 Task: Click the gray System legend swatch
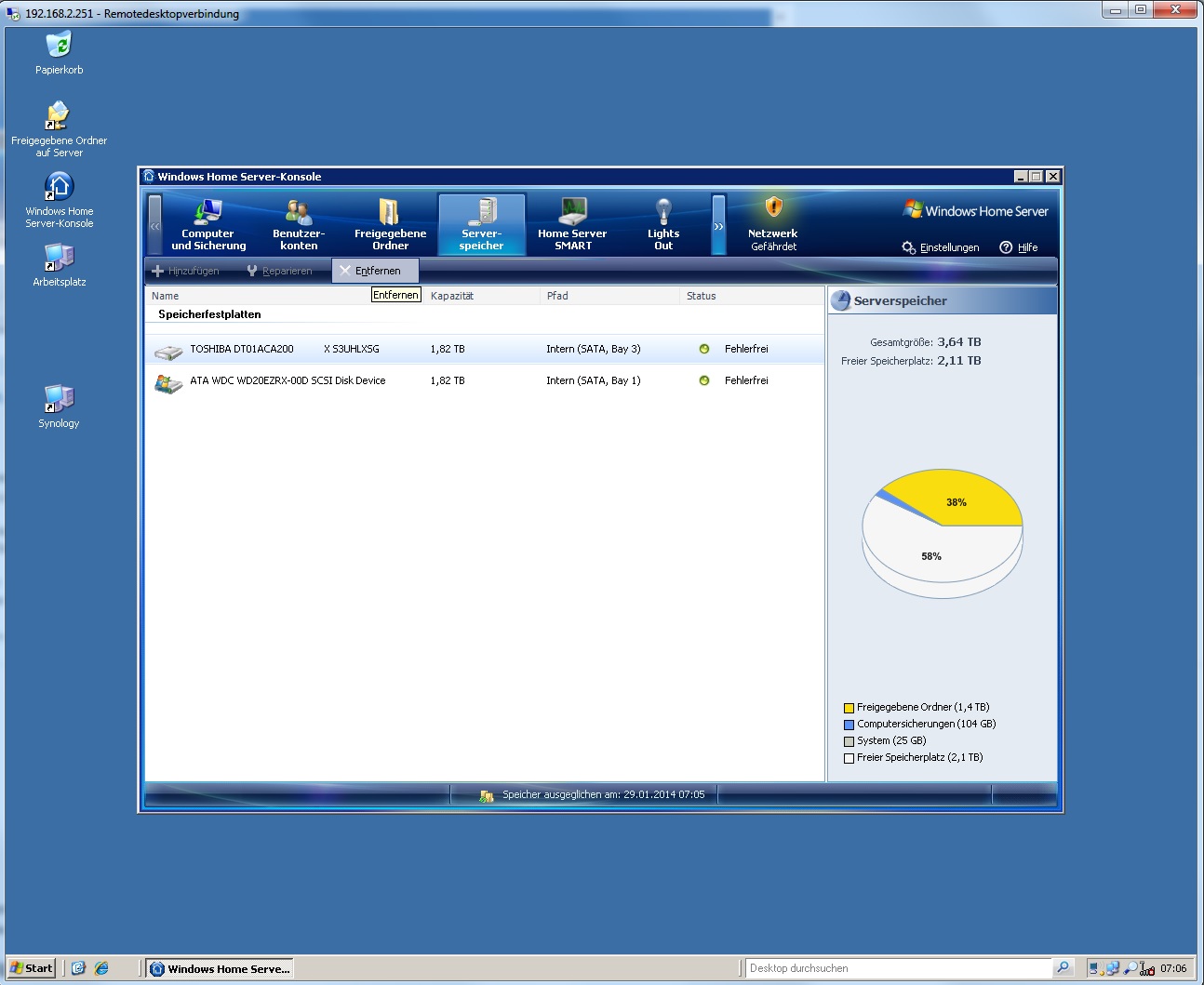(x=849, y=741)
